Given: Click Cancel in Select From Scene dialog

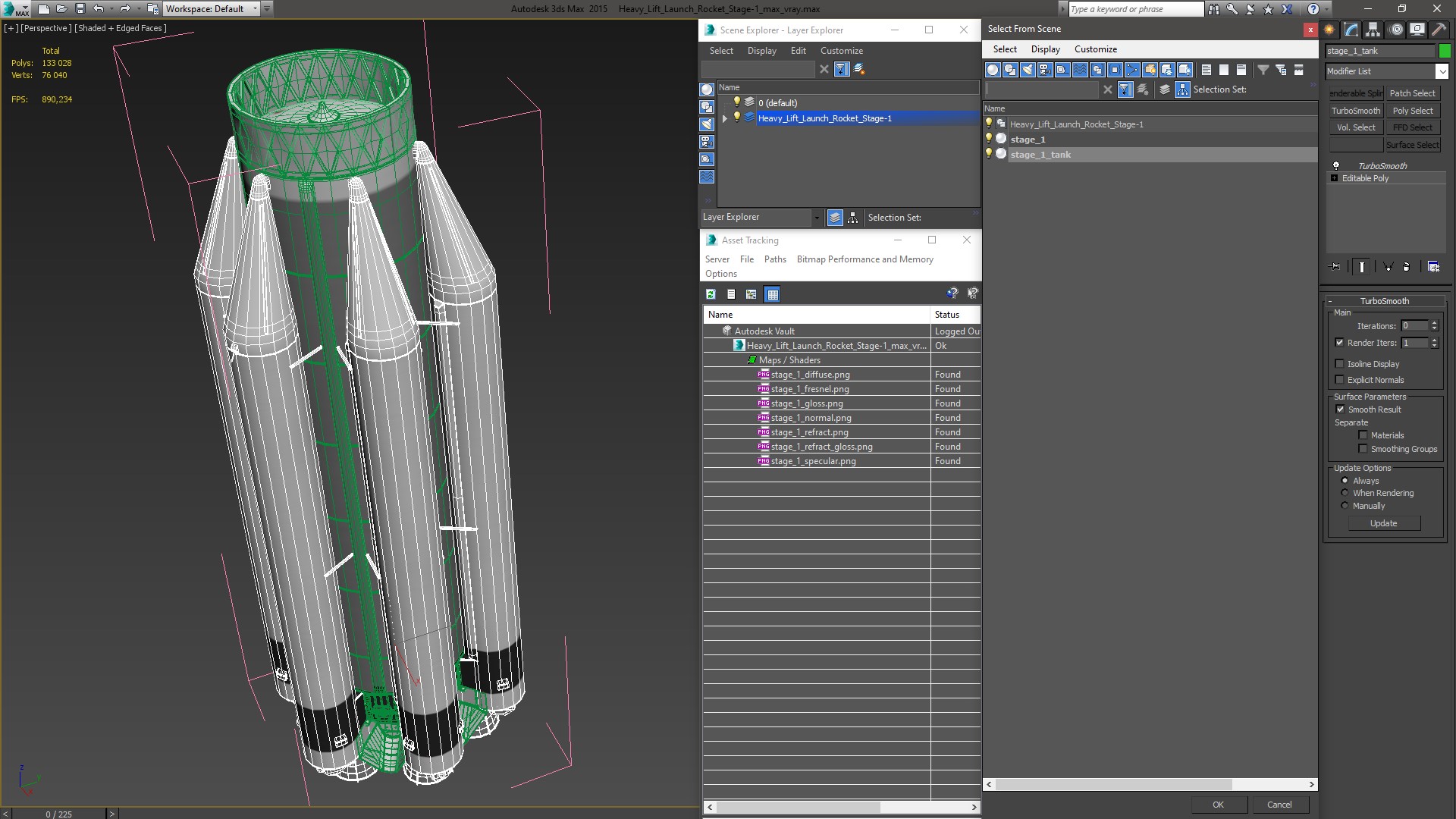Looking at the screenshot, I should 1279,805.
